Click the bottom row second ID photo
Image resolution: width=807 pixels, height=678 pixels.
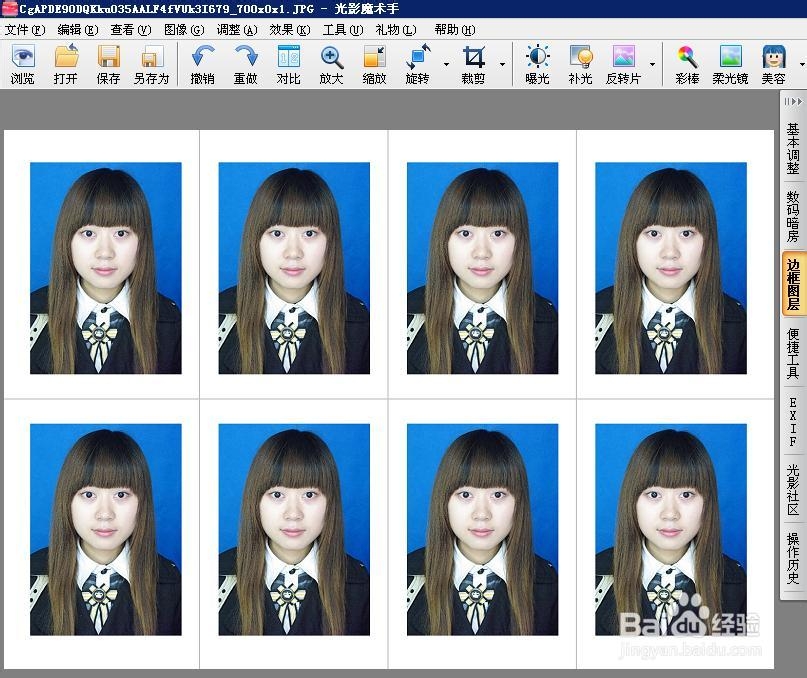click(294, 530)
